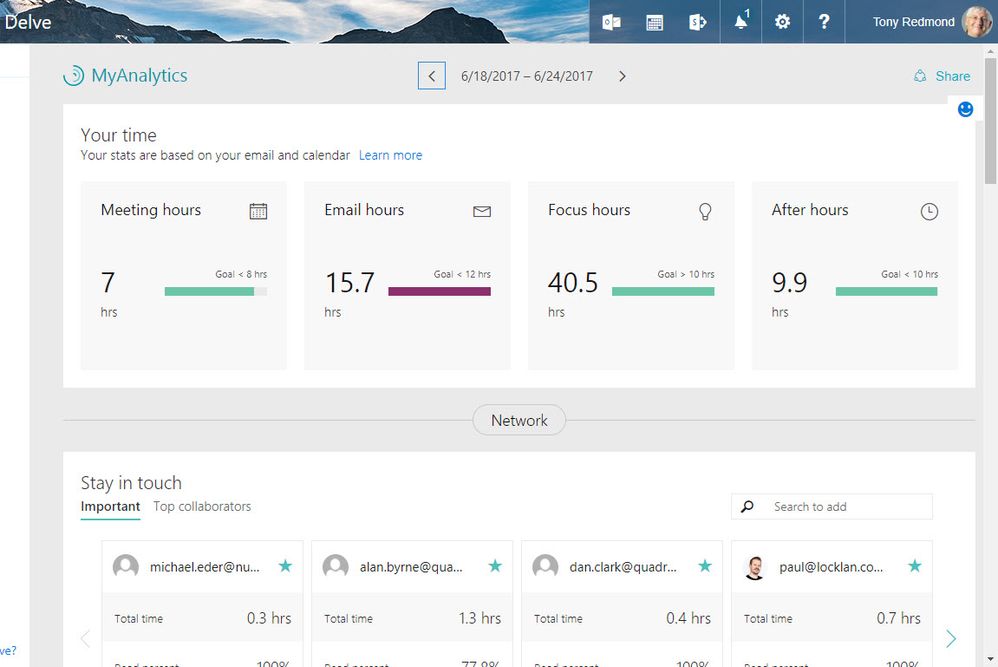This screenshot has height=667, width=998.
Task: Go to the previous week with left chevron
Action: click(432, 76)
